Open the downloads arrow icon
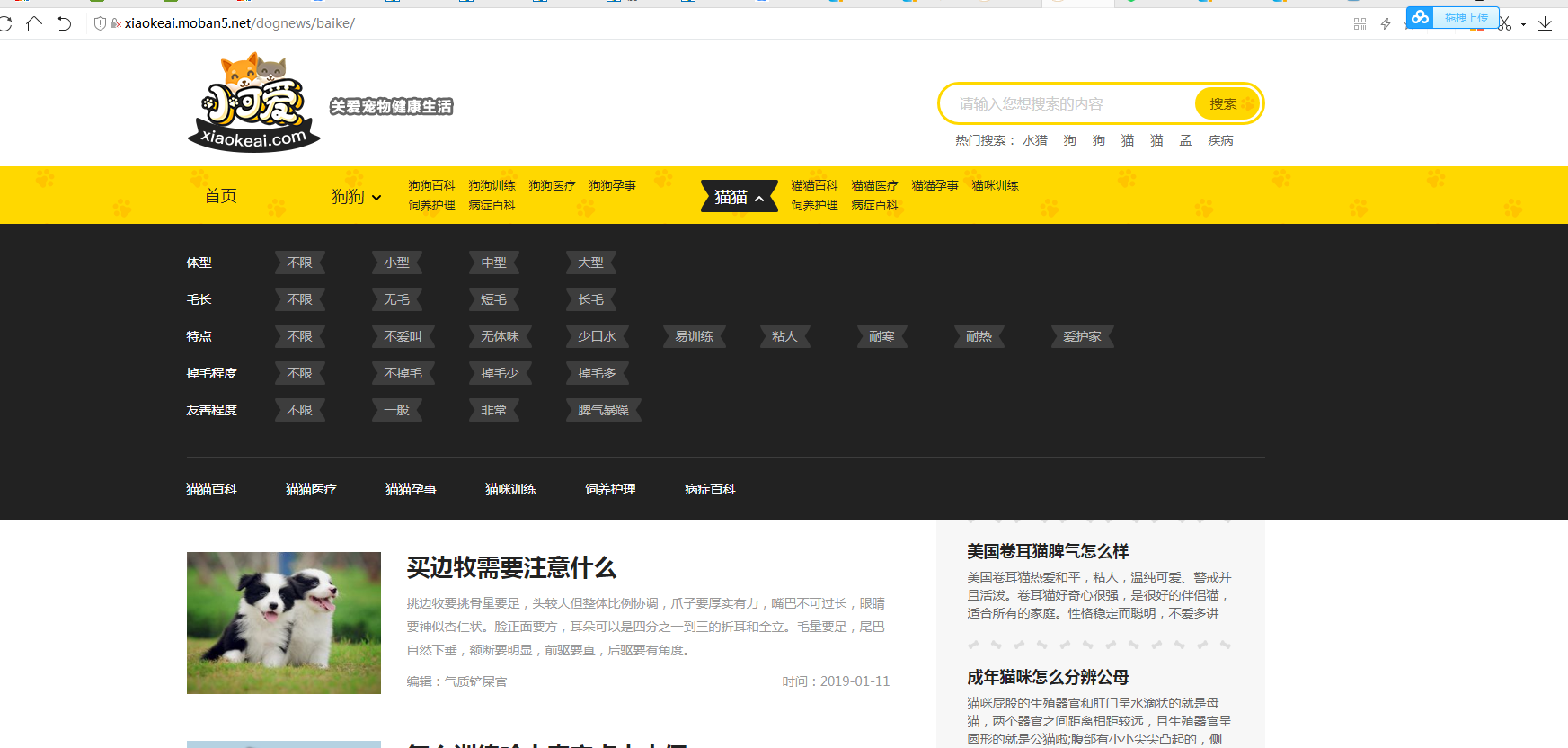Viewport: 1568px width, 748px height. pyautogui.click(x=1545, y=23)
